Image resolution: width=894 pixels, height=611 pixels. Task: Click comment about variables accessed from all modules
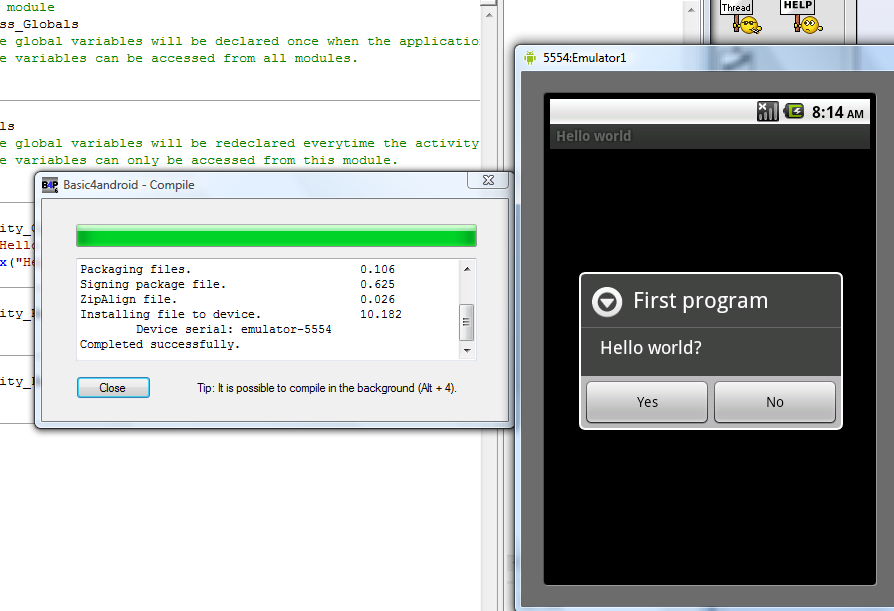click(178, 58)
